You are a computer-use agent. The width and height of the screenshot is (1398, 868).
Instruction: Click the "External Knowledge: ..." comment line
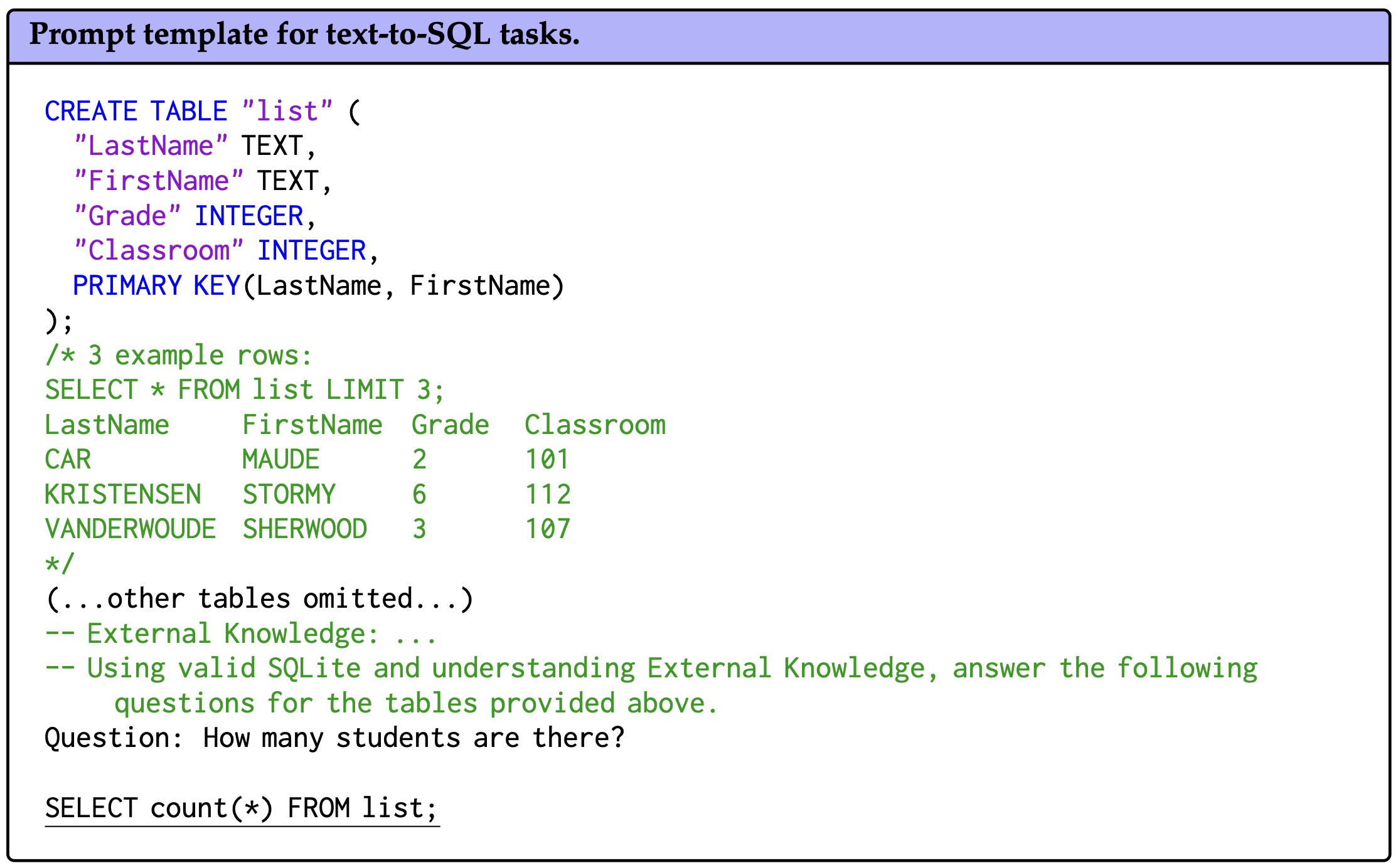coord(240,634)
